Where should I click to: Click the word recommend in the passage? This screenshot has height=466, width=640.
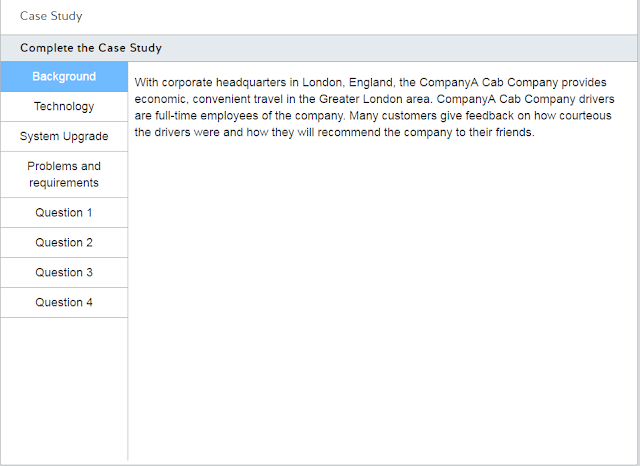click(347, 132)
